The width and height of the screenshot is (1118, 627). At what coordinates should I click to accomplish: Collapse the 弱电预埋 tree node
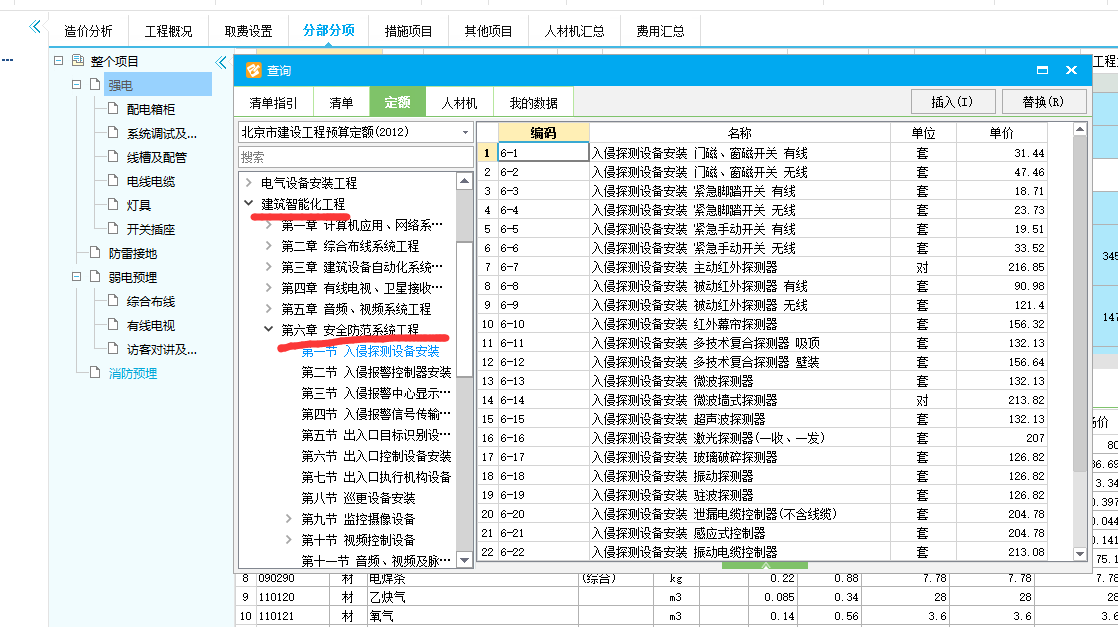pos(76,277)
